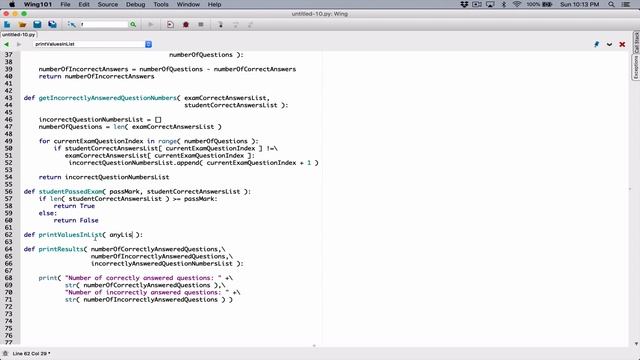Click the Wi-Fi menu bar icon

coord(517,4)
